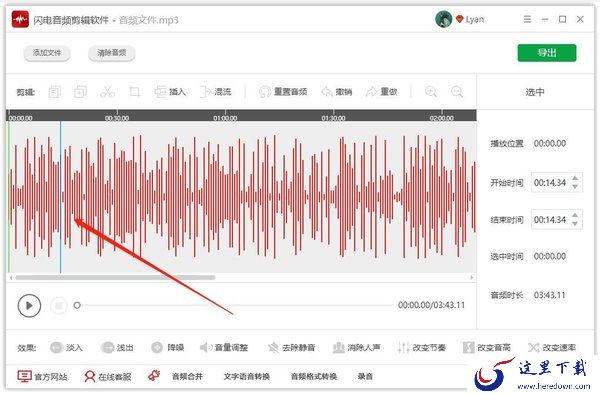Click the 混流 mix tool
Image resolution: width=600 pixels, height=394 pixels.
coord(216,92)
